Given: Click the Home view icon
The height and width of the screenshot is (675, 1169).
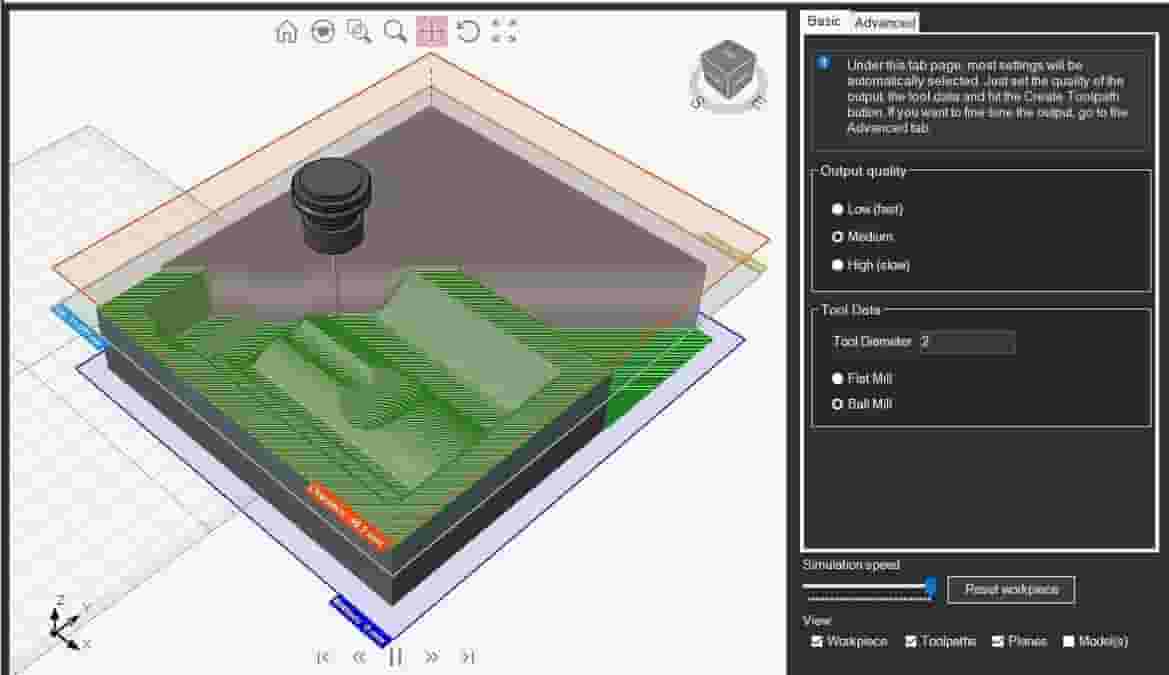Looking at the screenshot, I should pyautogui.click(x=286, y=31).
